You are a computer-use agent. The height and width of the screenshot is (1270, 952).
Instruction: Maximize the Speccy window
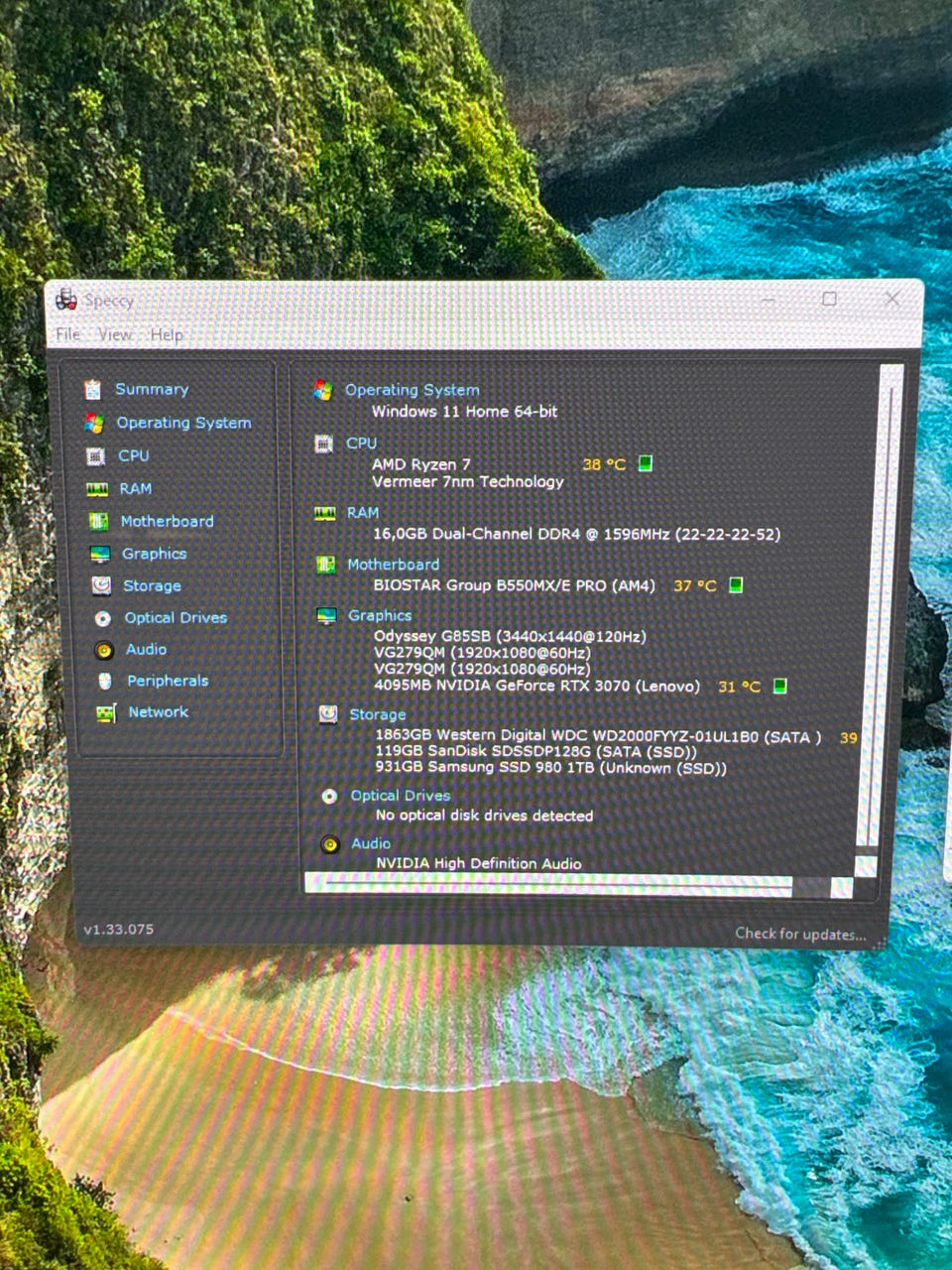click(x=829, y=299)
